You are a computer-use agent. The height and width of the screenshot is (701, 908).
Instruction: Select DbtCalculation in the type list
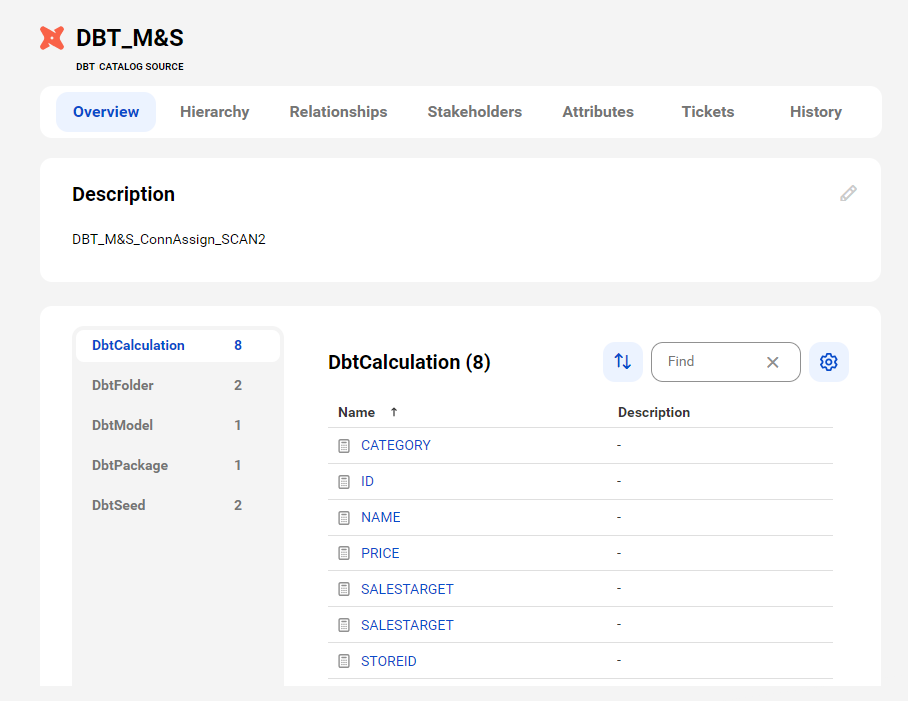pyautogui.click(x=178, y=346)
